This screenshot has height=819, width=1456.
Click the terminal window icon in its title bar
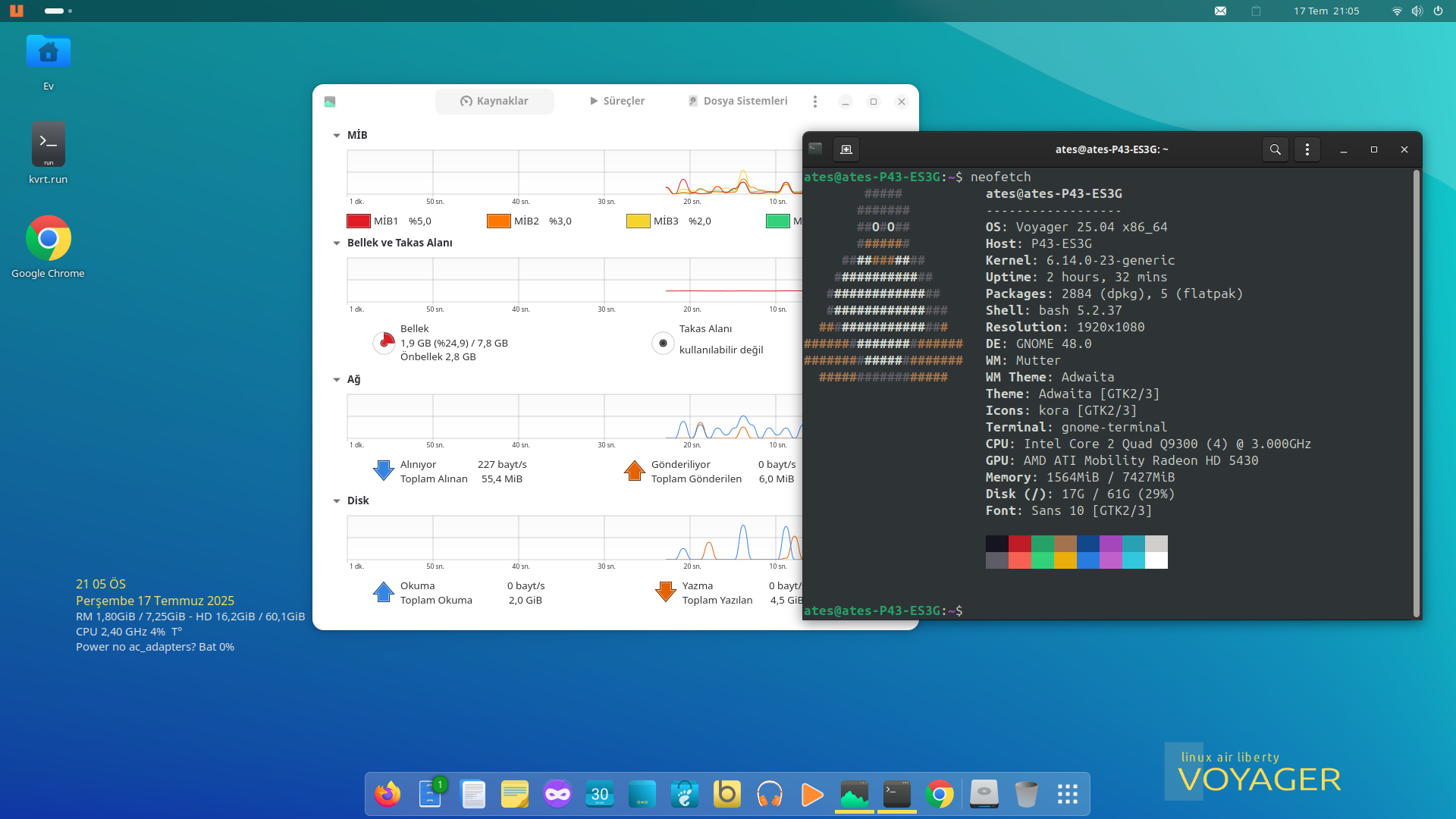coord(815,149)
